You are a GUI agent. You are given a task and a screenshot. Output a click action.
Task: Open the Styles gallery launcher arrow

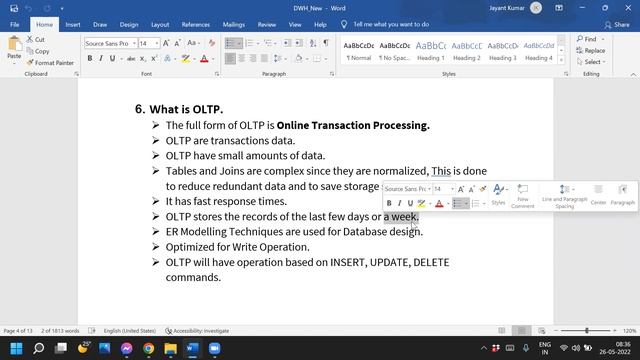pyautogui.click(x=566, y=74)
